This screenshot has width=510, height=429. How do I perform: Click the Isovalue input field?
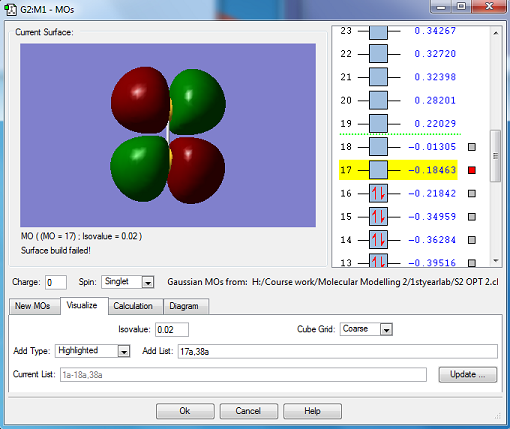pos(172,330)
